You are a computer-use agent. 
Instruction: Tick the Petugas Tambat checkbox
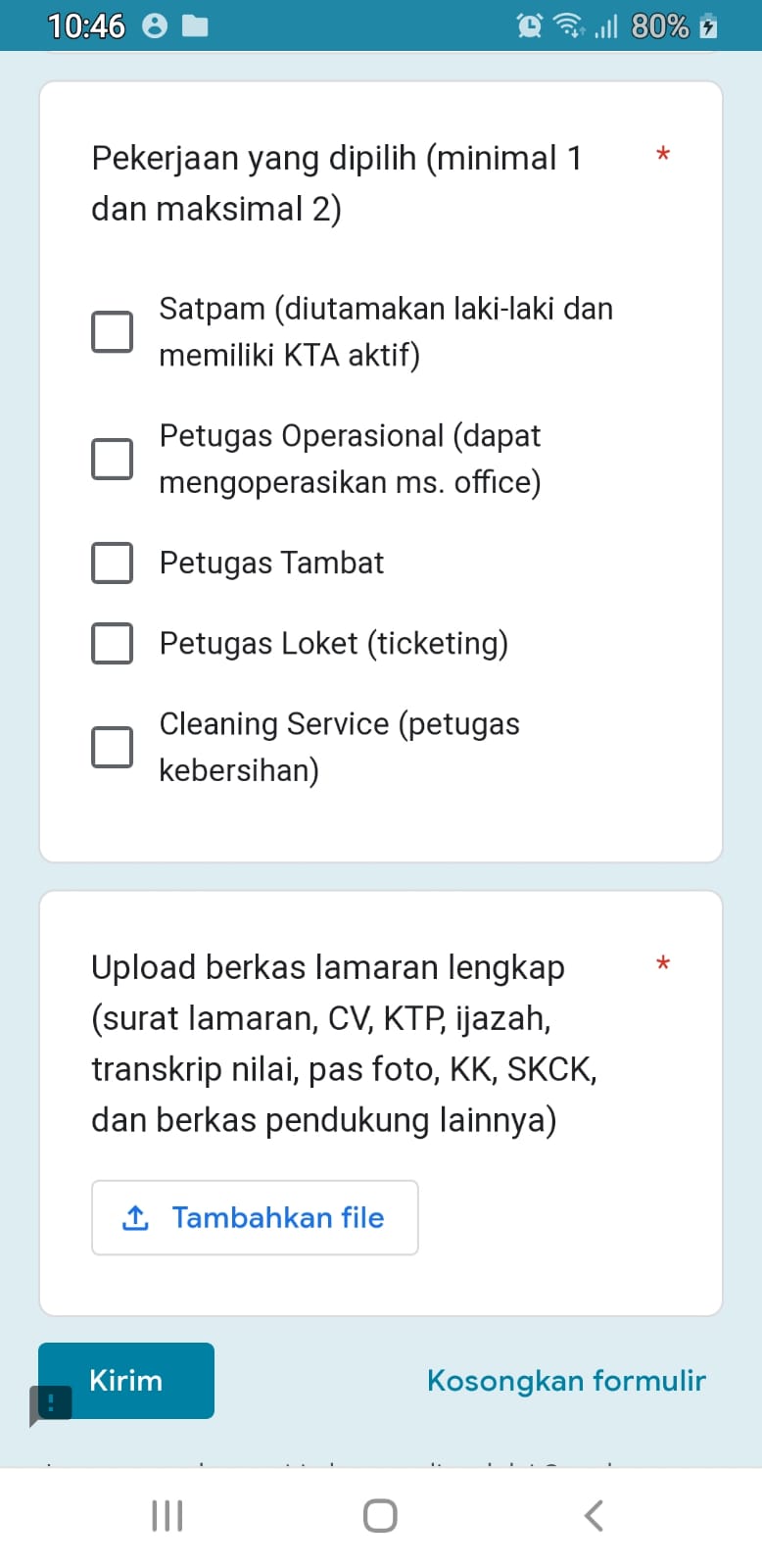tap(113, 563)
